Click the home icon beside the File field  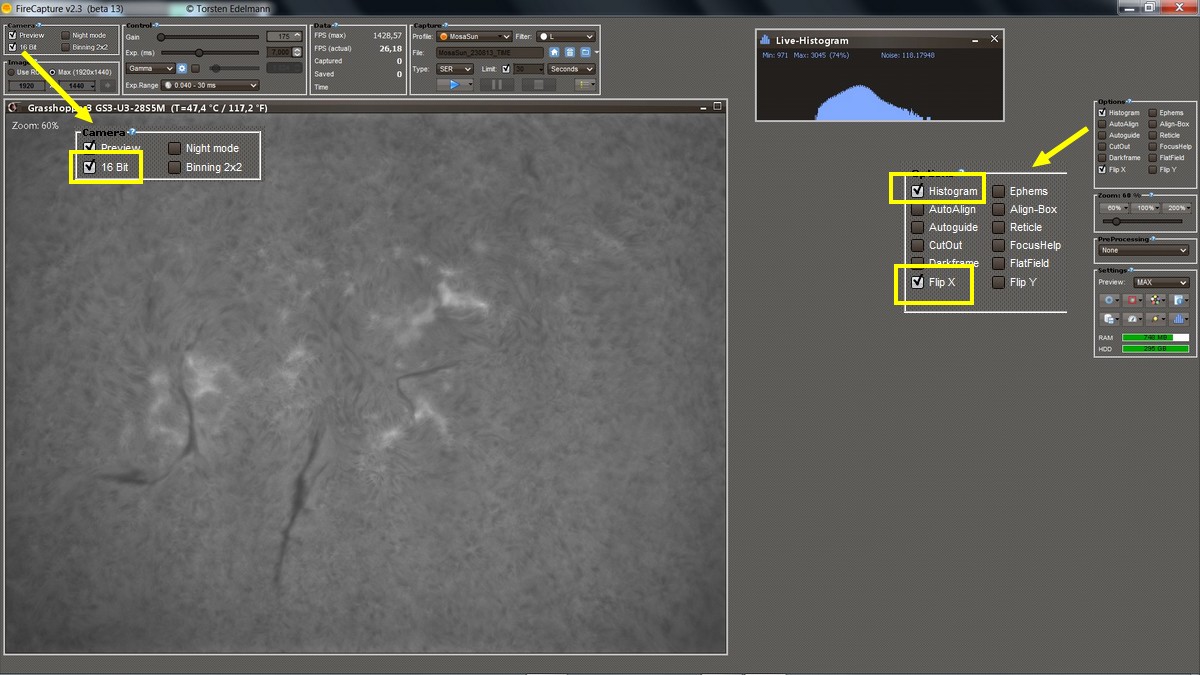(x=554, y=52)
